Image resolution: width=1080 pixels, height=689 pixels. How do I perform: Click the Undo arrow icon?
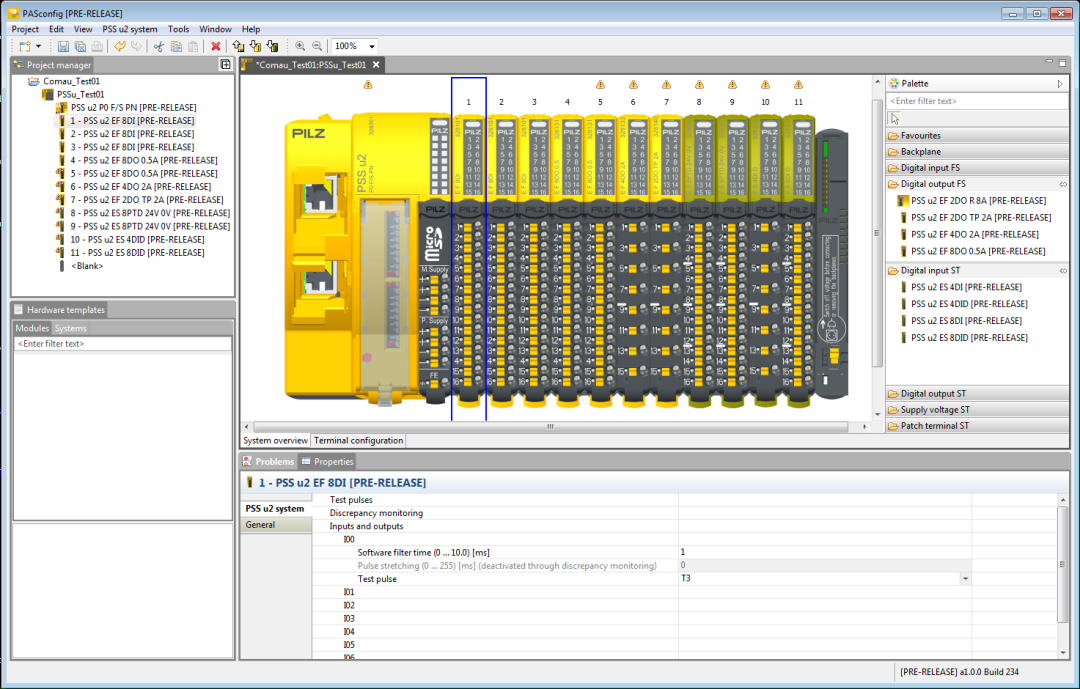click(120, 46)
